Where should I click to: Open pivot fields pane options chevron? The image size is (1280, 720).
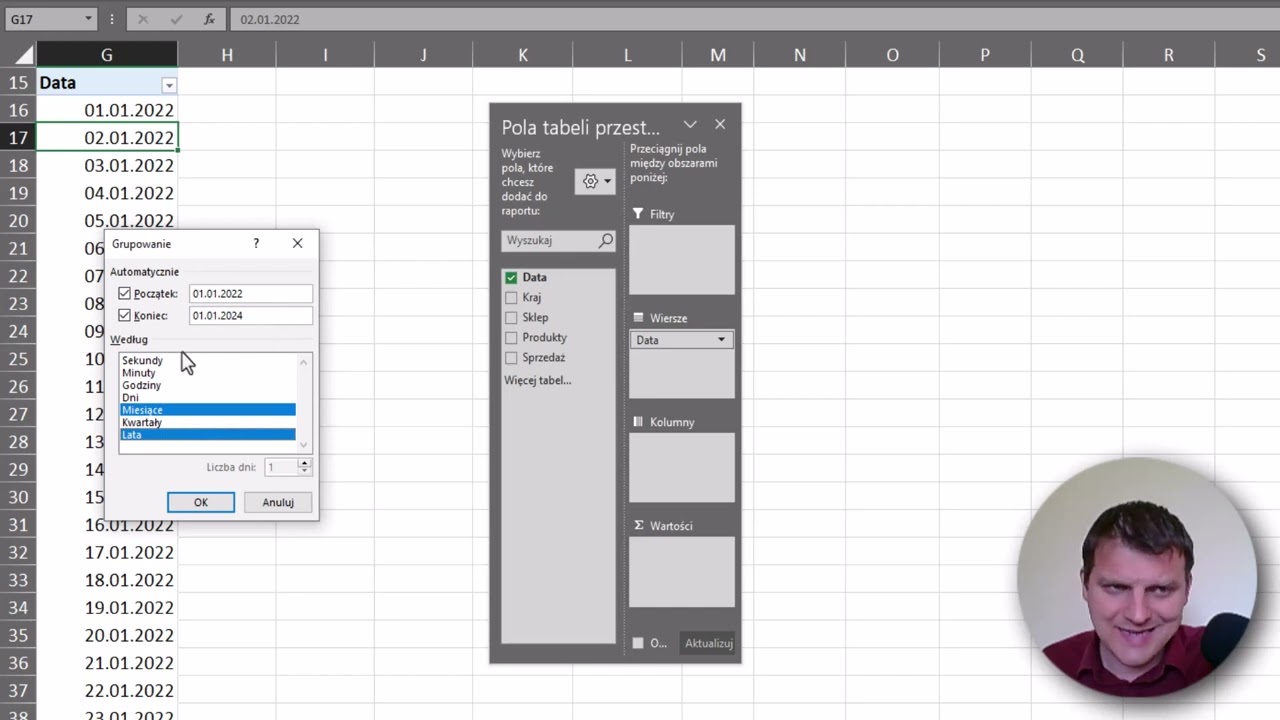coord(690,125)
